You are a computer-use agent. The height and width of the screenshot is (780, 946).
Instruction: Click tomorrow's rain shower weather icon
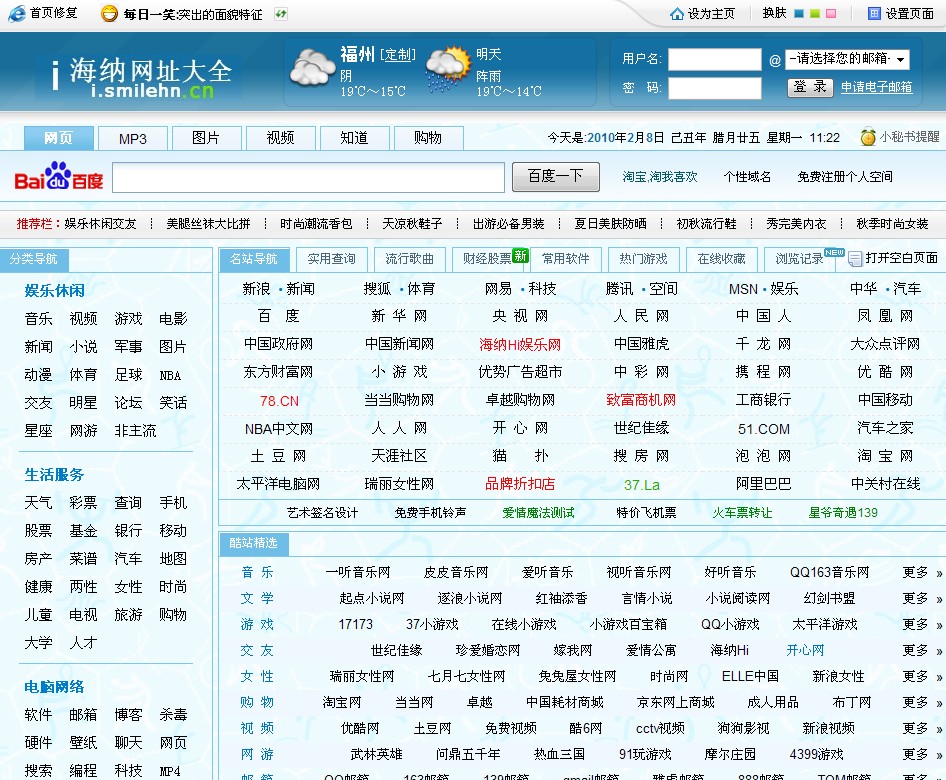[448, 68]
